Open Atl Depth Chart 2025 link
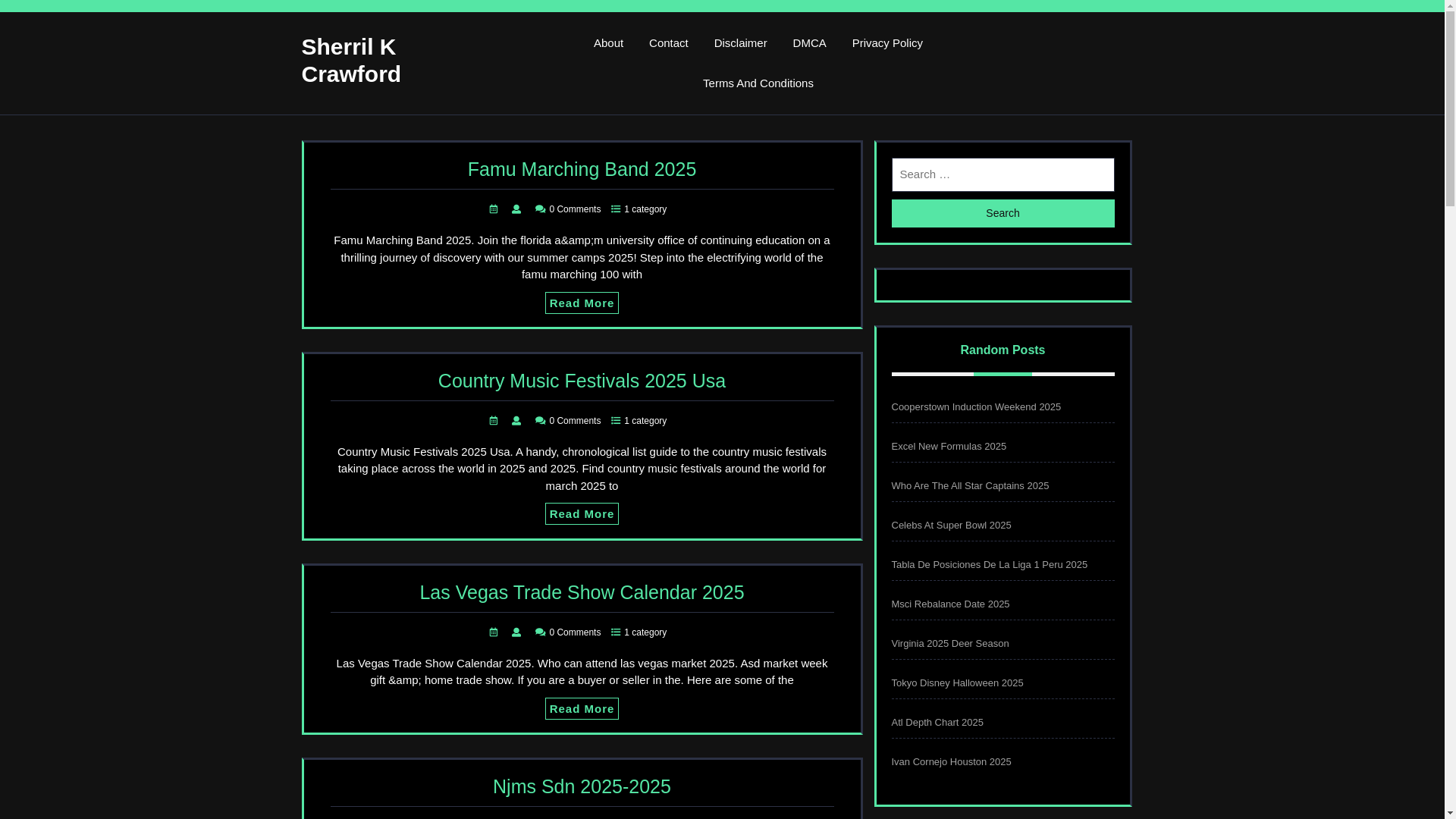 937,723
